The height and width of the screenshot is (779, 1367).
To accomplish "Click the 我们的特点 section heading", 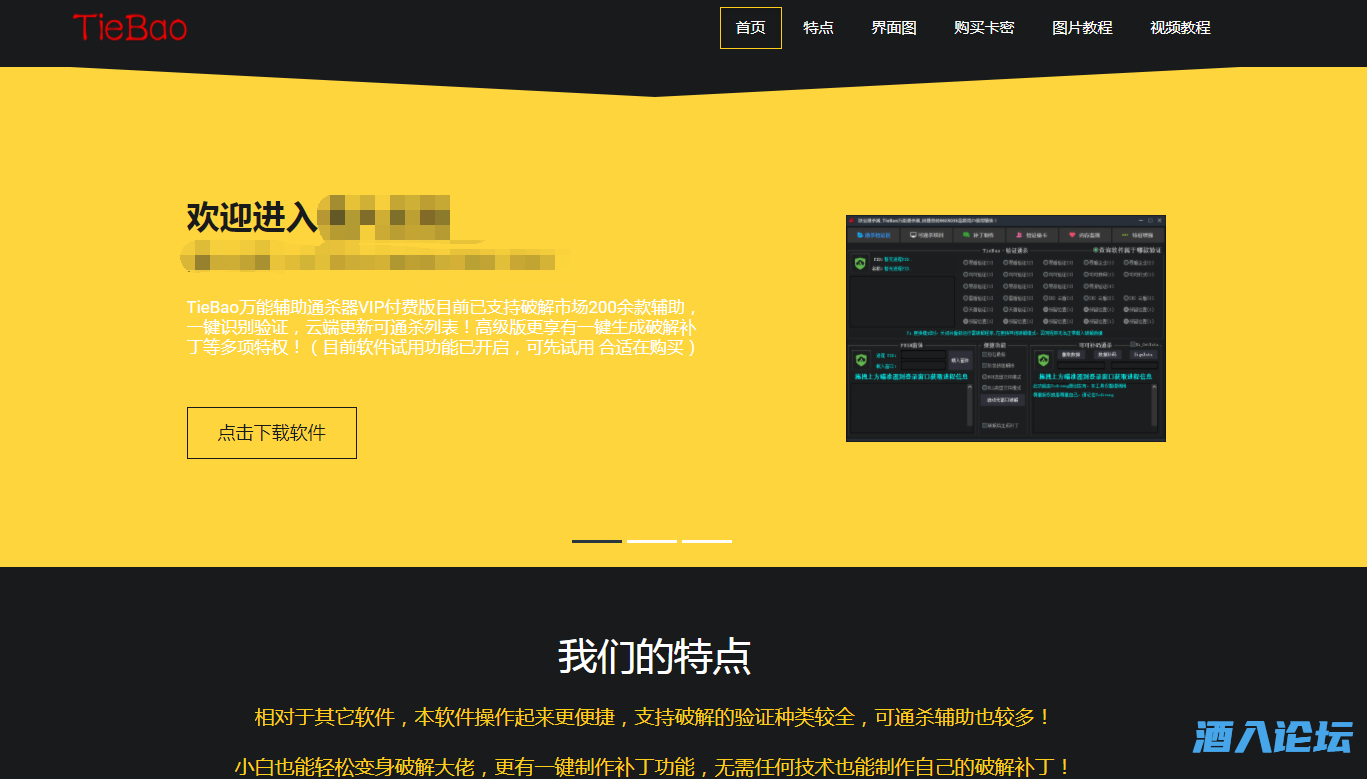I will pos(654,656).
